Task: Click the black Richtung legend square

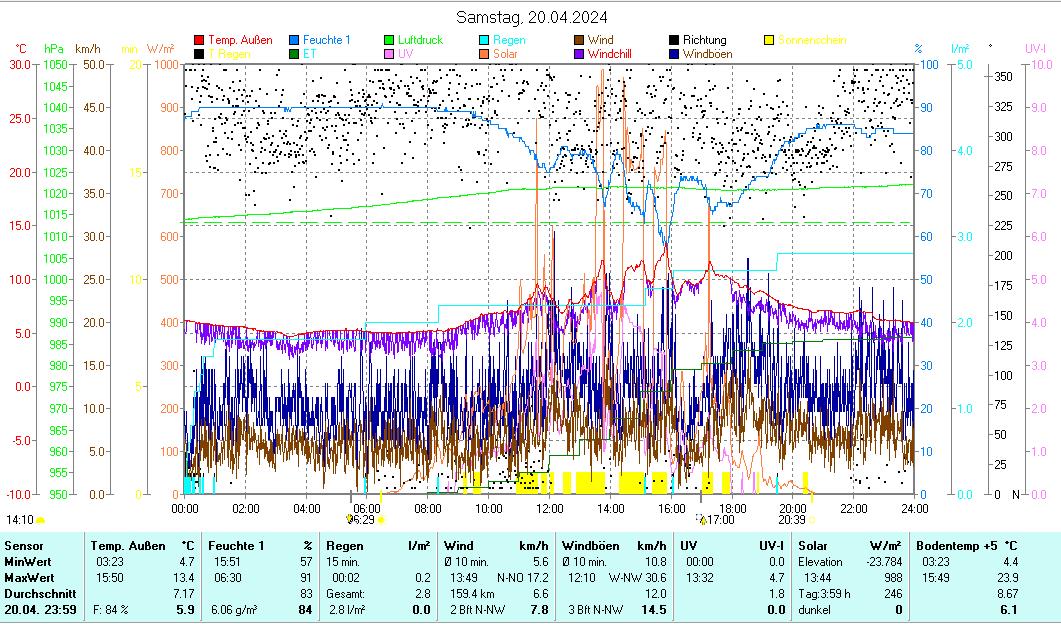Action: [675, 40]
